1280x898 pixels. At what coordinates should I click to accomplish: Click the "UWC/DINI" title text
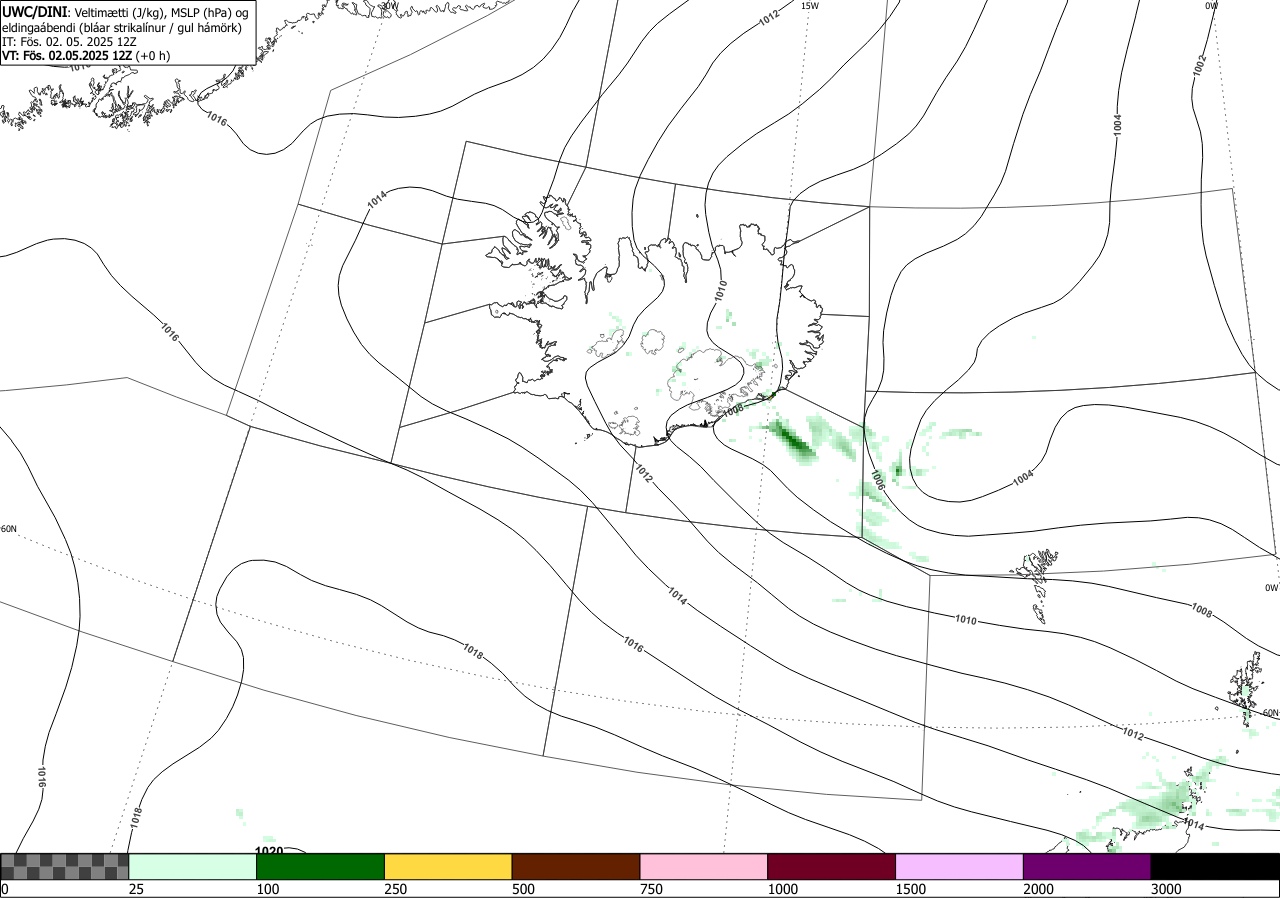[x=35, y=12]
